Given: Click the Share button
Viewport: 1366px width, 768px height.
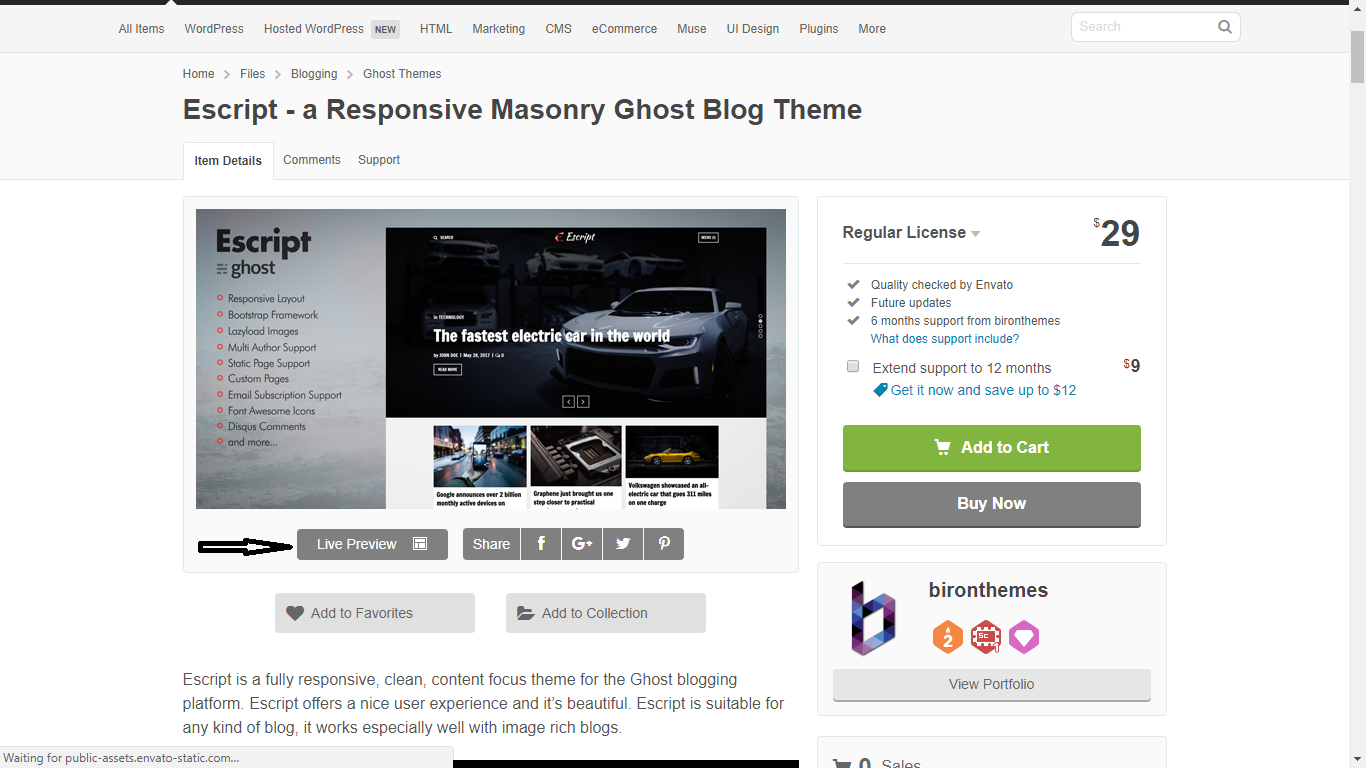Looking at the screenshot, I should (491, 544).
